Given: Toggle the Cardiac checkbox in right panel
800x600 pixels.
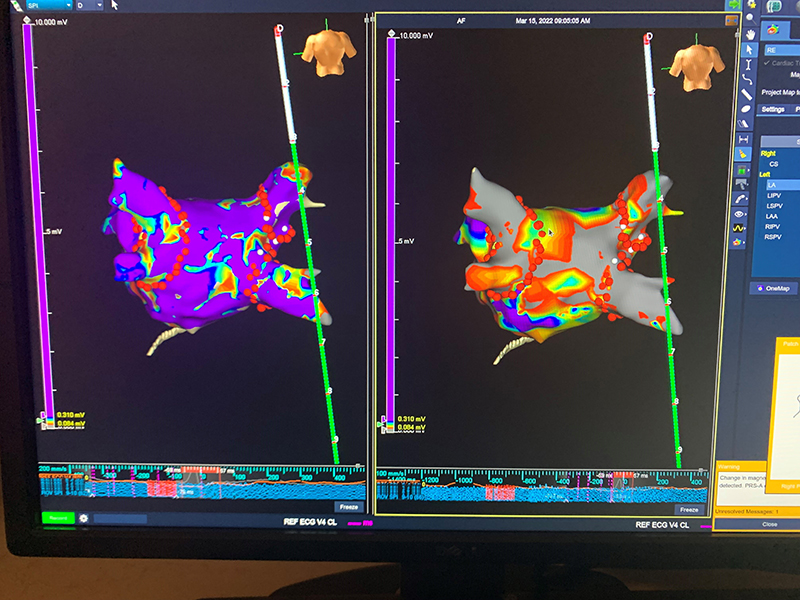Looking at the screenshot, I should coord(768,63).
